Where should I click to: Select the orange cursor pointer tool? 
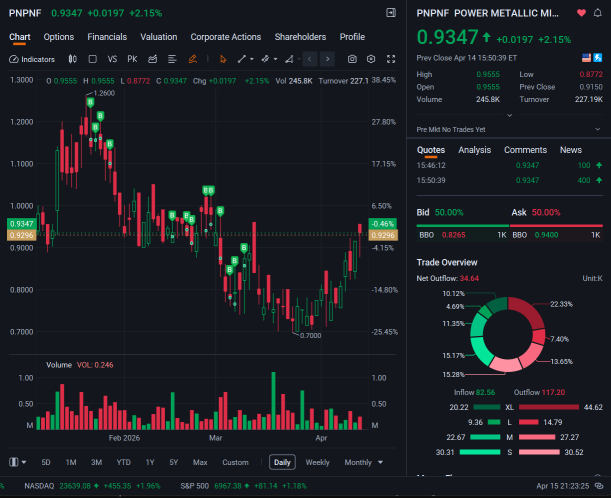click(223, 59)
